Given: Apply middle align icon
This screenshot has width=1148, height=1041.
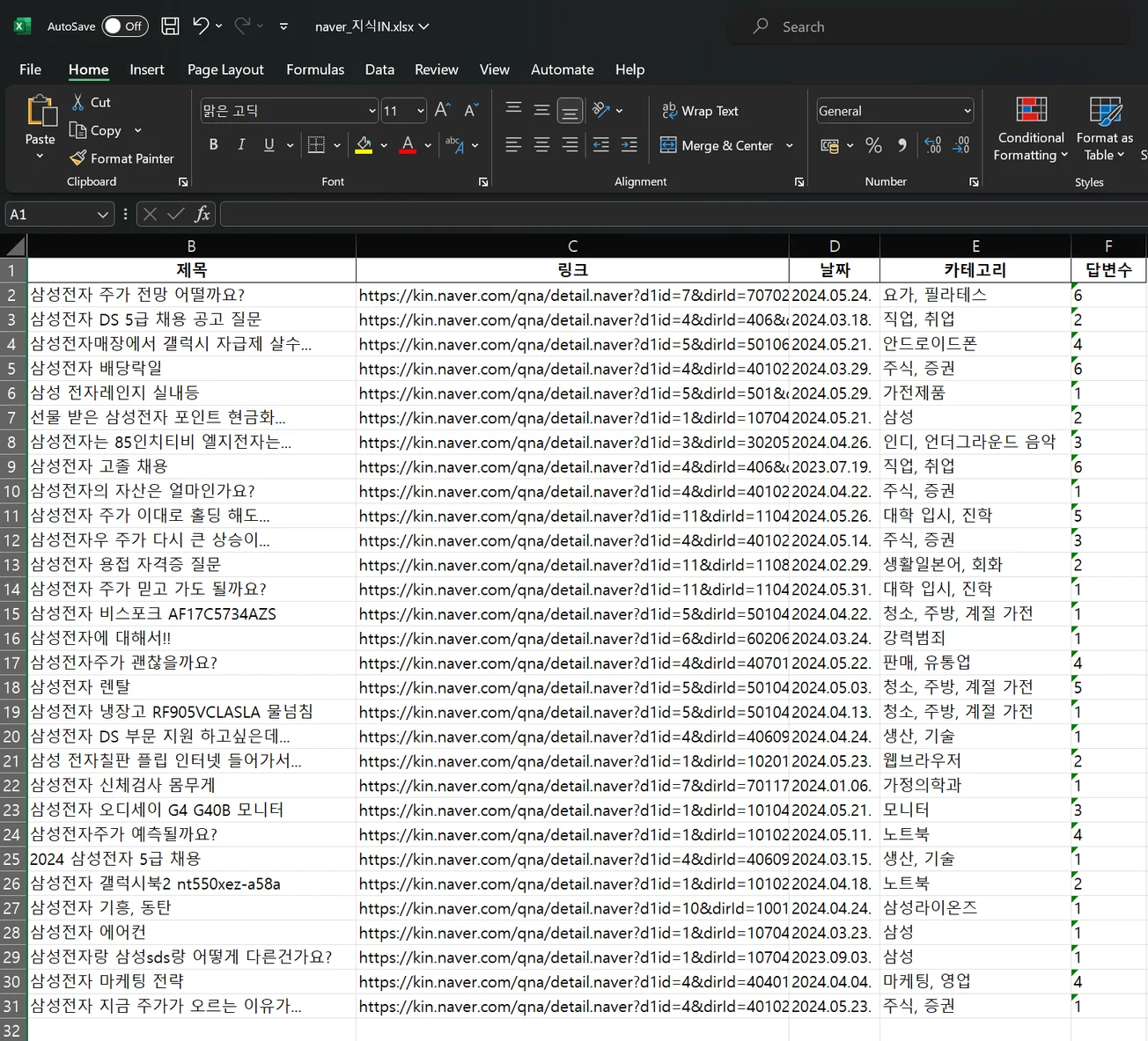Looking at the screenshot, I should 542,110.
